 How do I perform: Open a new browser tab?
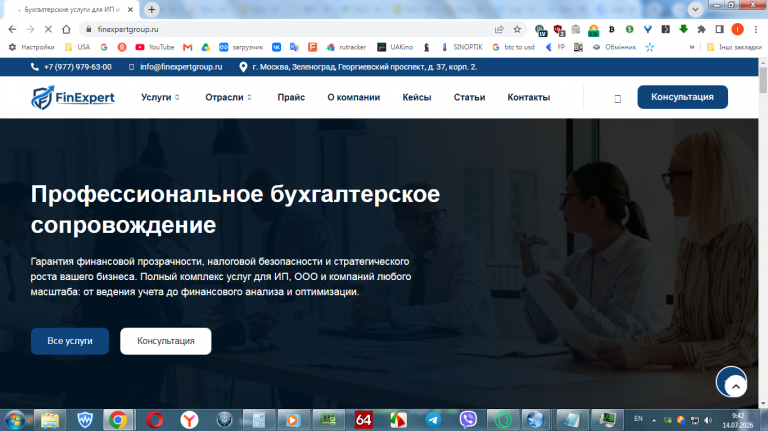(x=152, y=9)
